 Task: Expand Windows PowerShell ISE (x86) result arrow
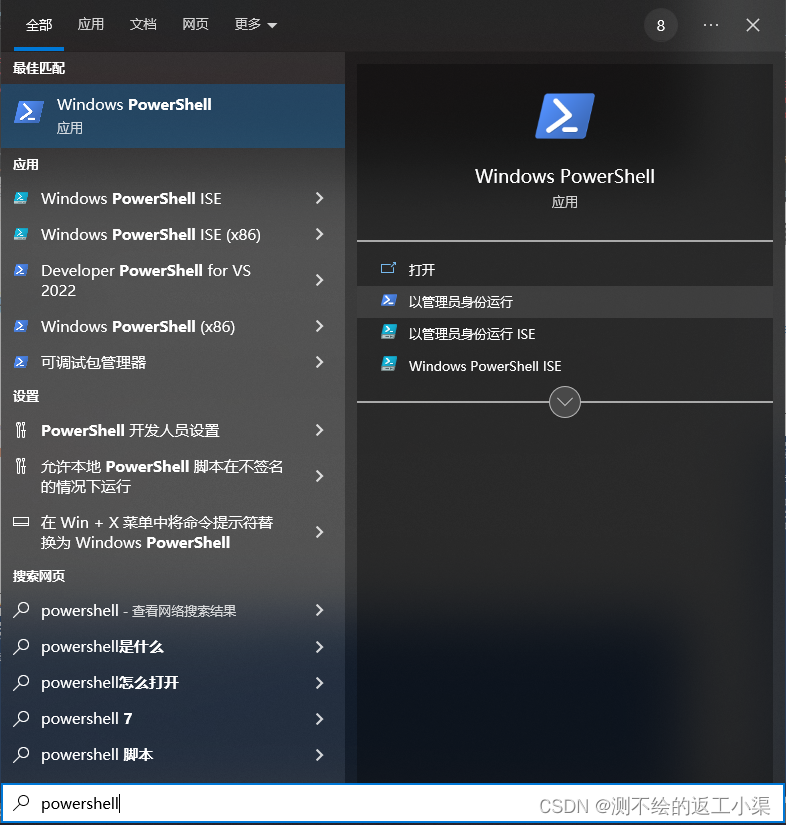[319, 234]
